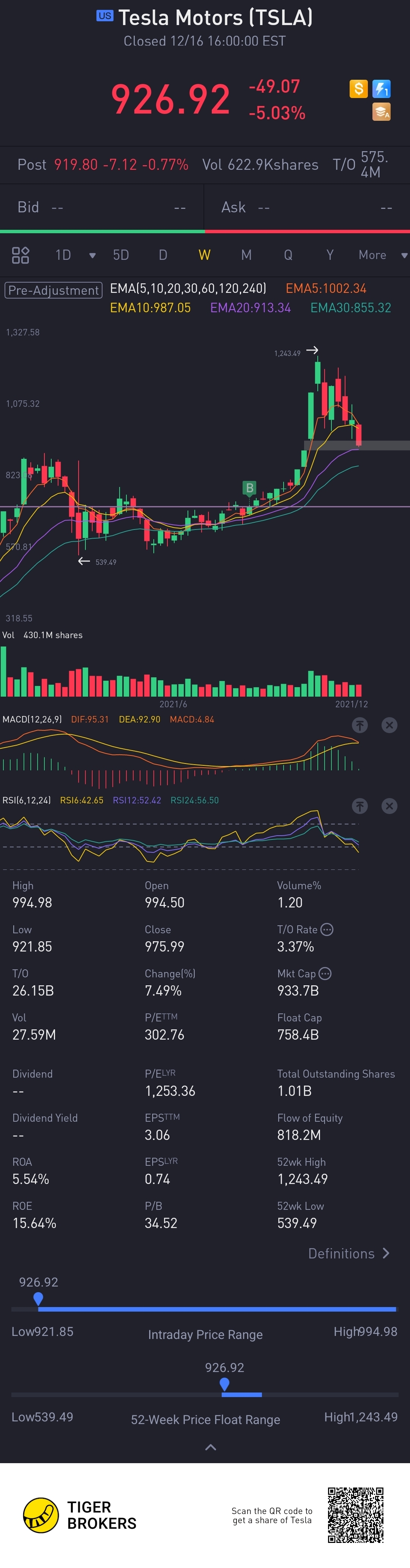
Task: Open T/O Rate info bubble
Action: [x=326, y=929]
